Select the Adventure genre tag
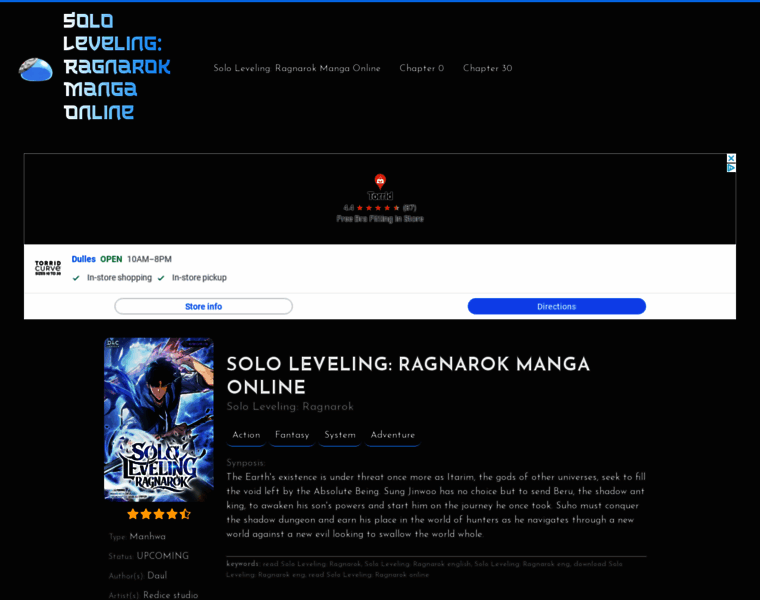760x600 pixels. click(x=393, y=435)
